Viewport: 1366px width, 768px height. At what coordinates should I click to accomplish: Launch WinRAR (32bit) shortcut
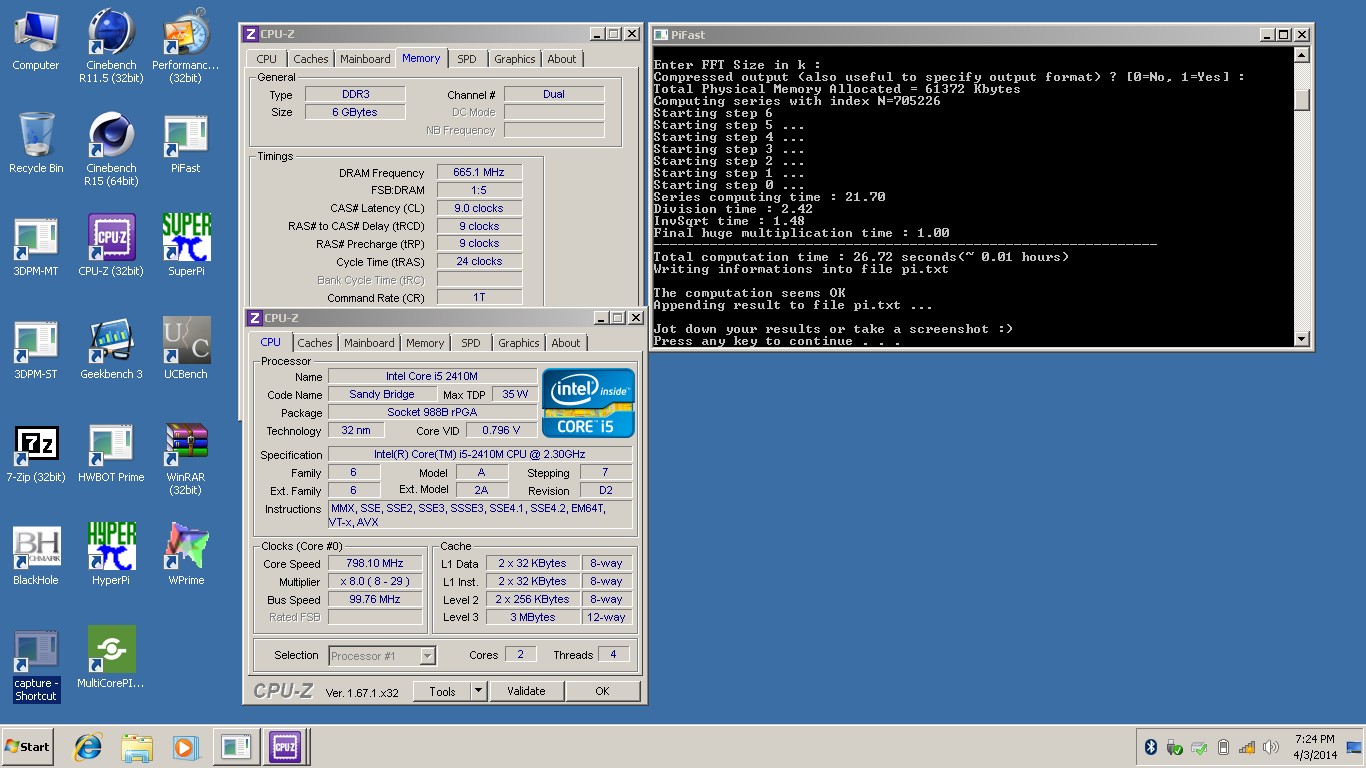pyautogui.click(x=186, y=458)
